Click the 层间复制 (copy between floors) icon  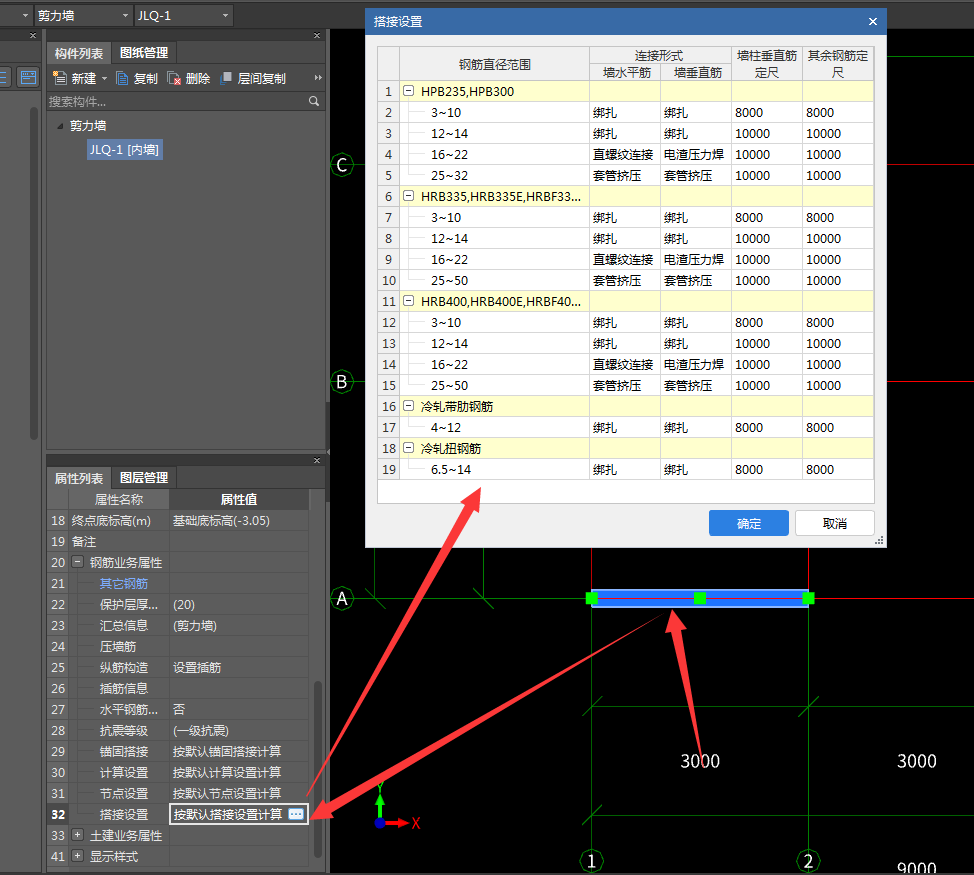(x=226, y=78)
